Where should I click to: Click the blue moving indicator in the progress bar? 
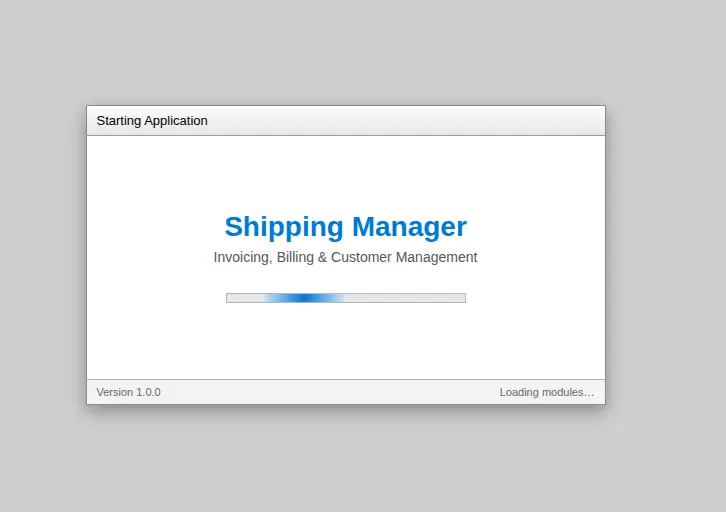[304, 298]
